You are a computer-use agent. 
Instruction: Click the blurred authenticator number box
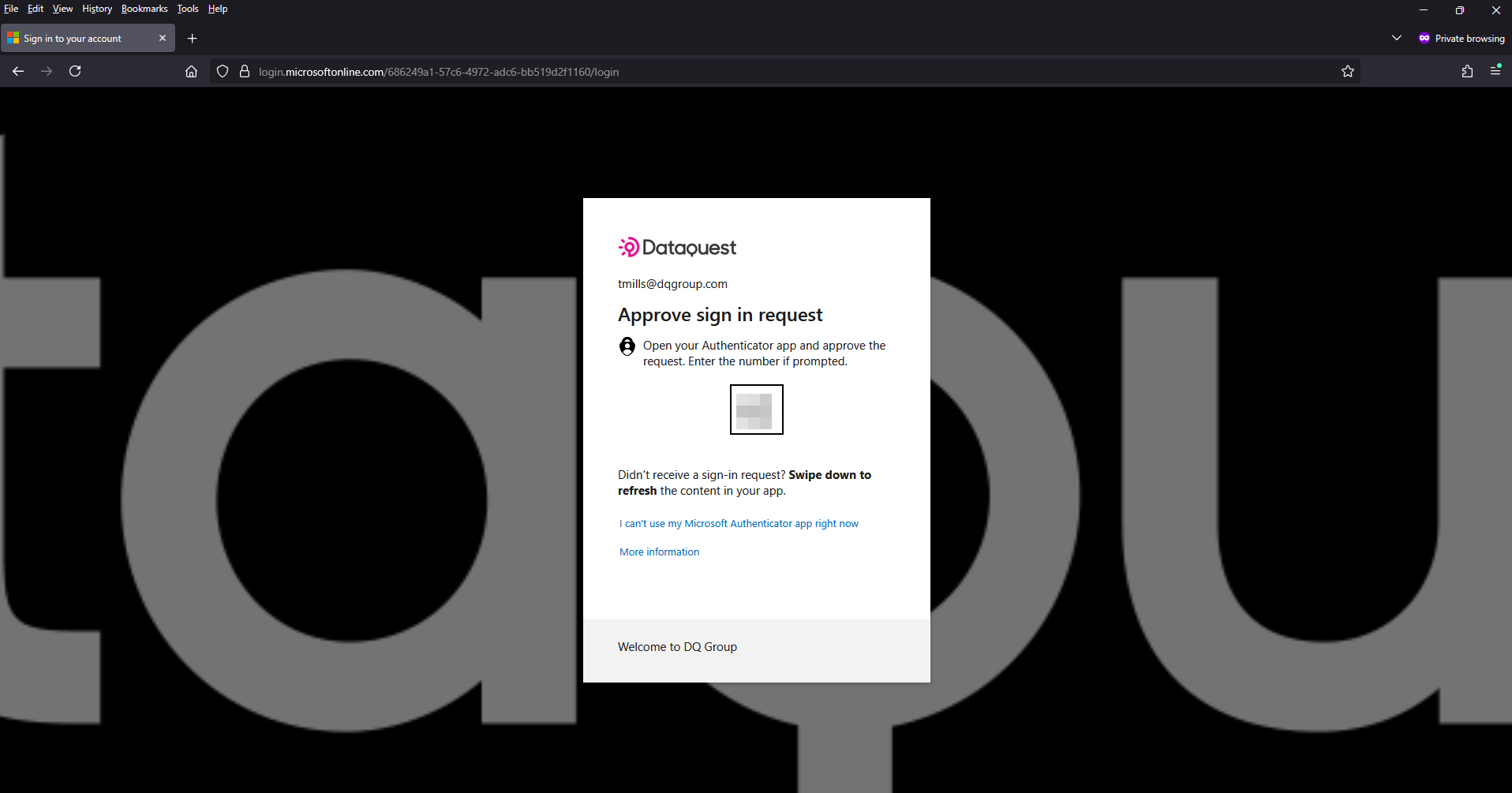coord(756,410)
